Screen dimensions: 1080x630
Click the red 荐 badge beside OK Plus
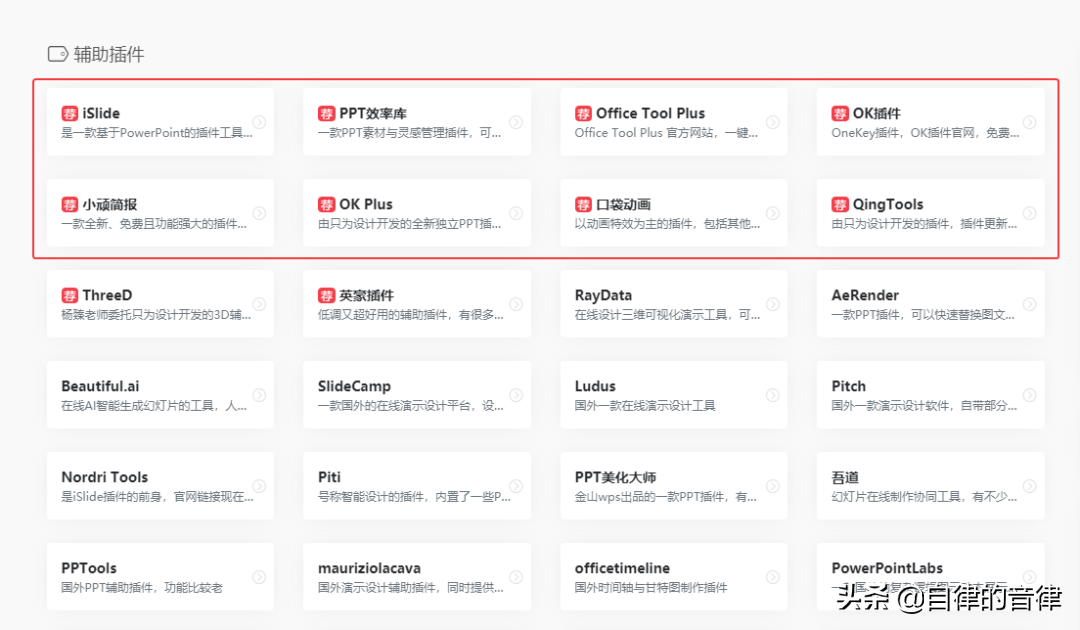326,204
